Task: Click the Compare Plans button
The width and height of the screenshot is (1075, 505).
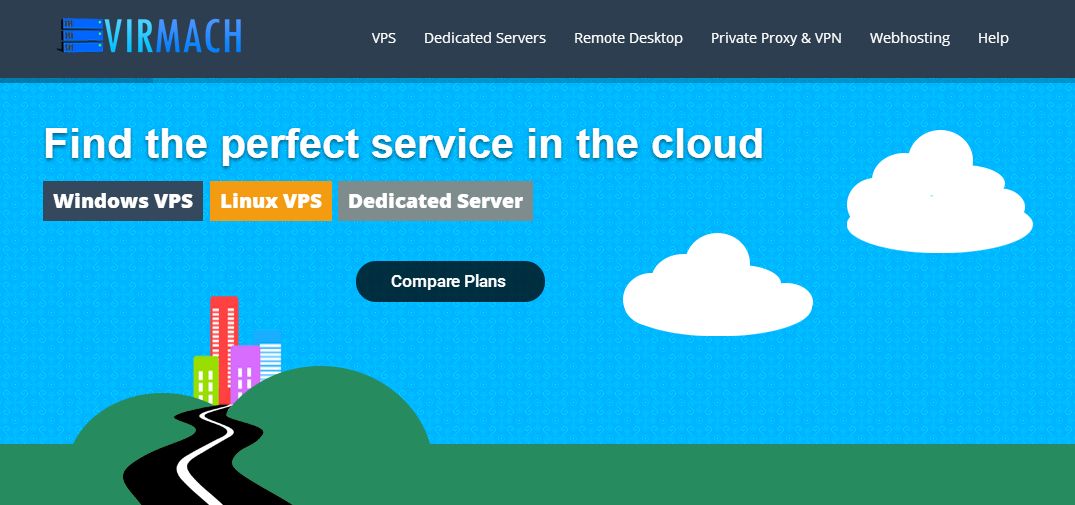Action: click(x=450, y=281)
